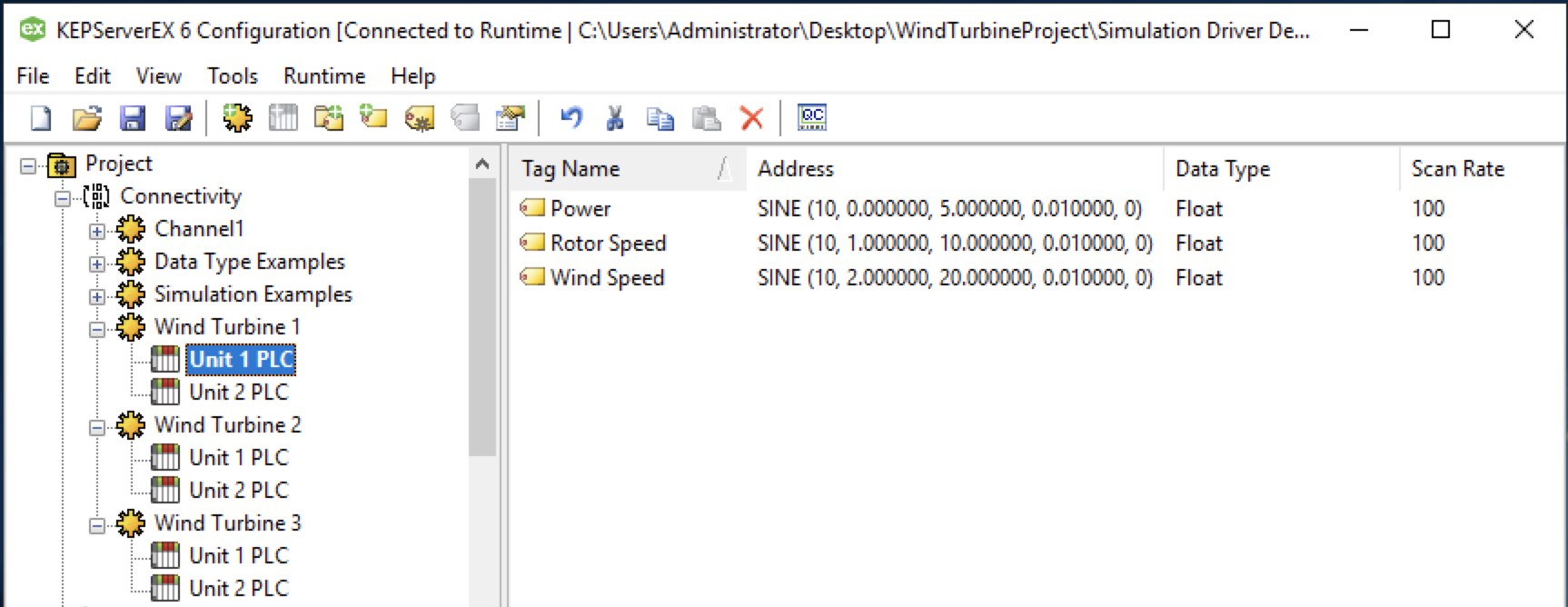Image resolution: width=1568 pixels, height=607 pixels.
Task: Click the Cut scissors icon
Action: pyautogui.click(x=615, y=118)
